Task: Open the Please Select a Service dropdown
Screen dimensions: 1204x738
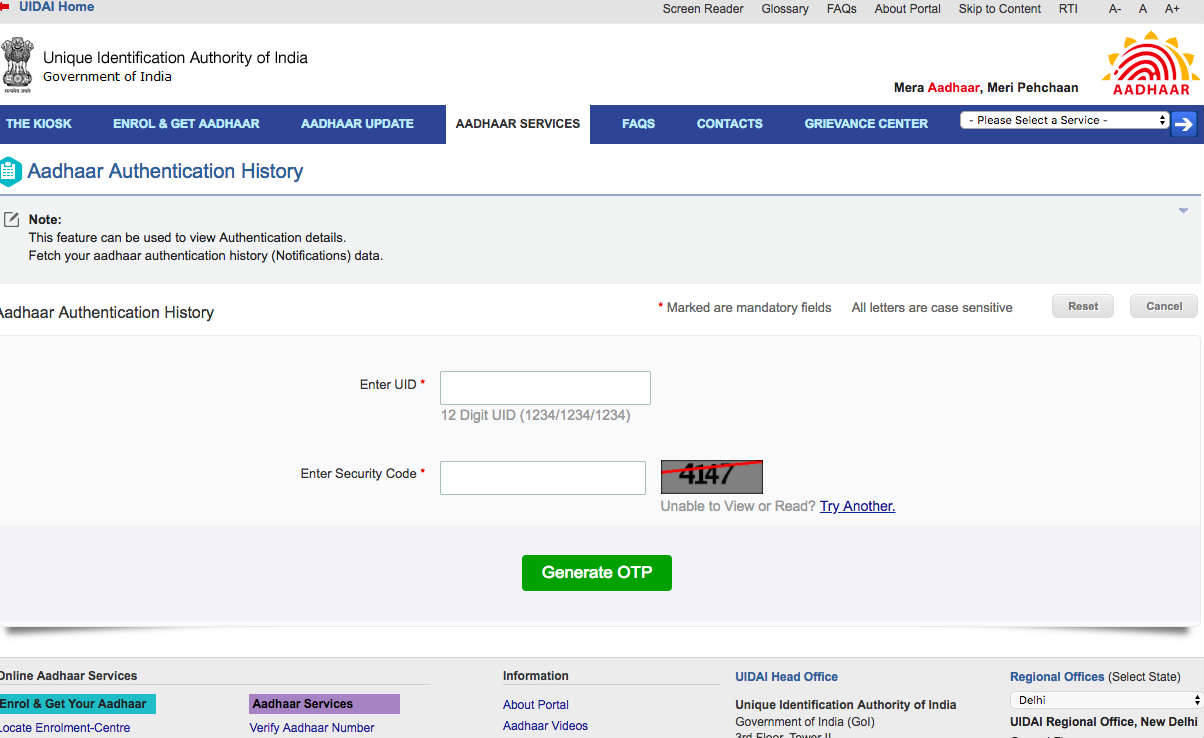Action: point(1063,119)
